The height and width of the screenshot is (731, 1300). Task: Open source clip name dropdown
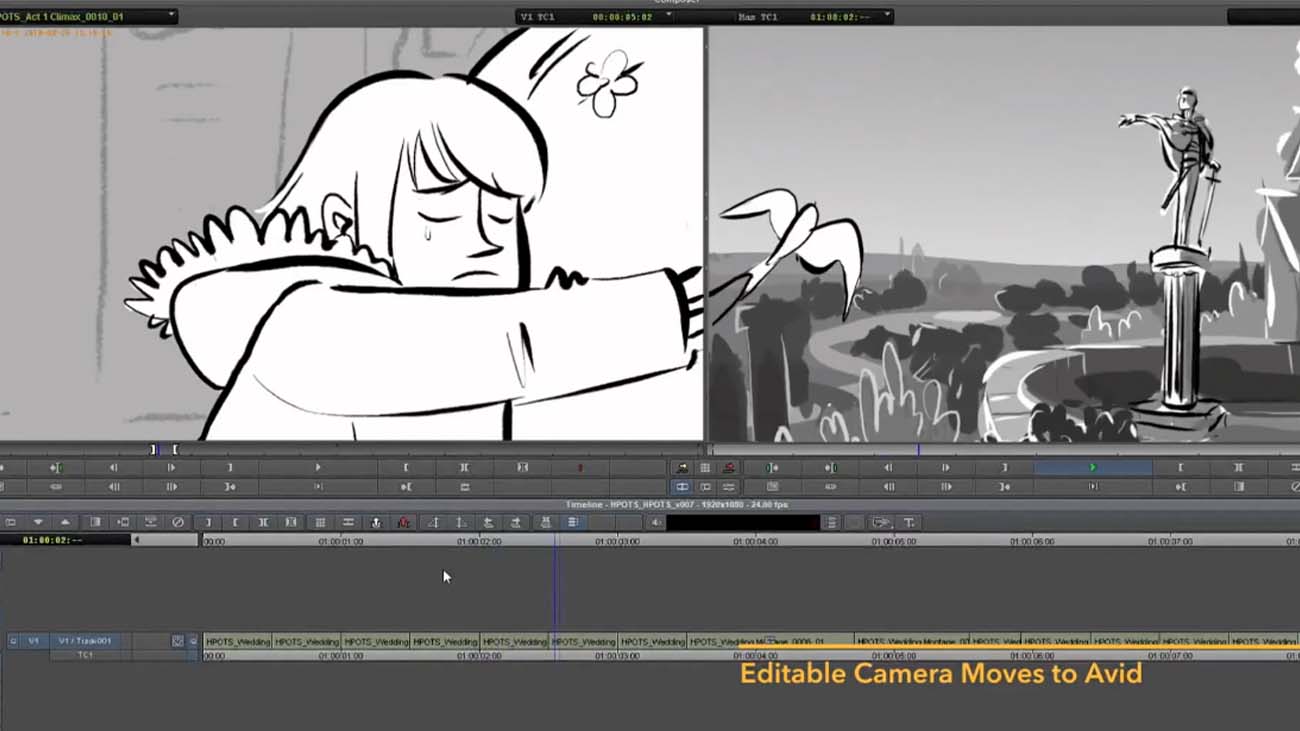[x=172, y=16]
